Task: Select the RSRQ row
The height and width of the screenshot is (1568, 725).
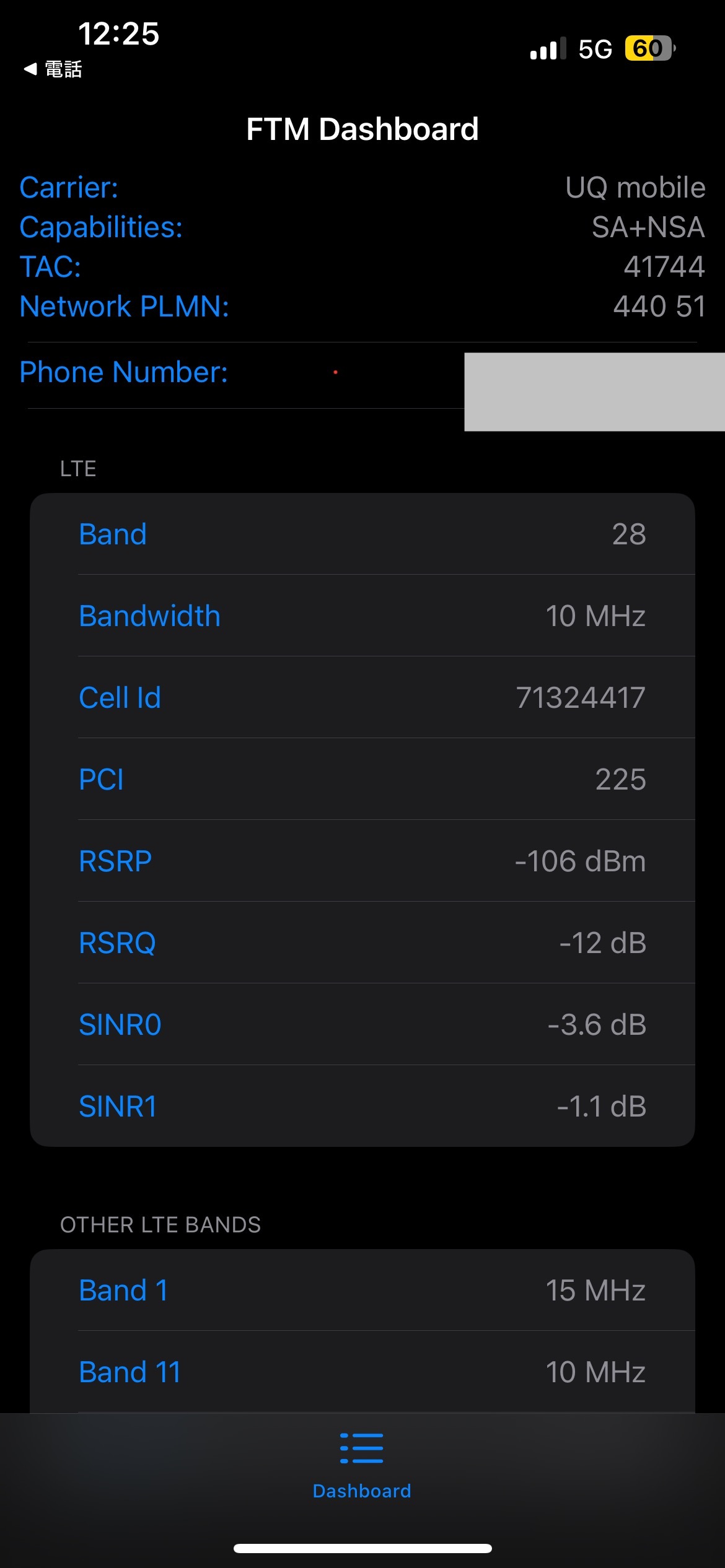Action: click(362, 943)
